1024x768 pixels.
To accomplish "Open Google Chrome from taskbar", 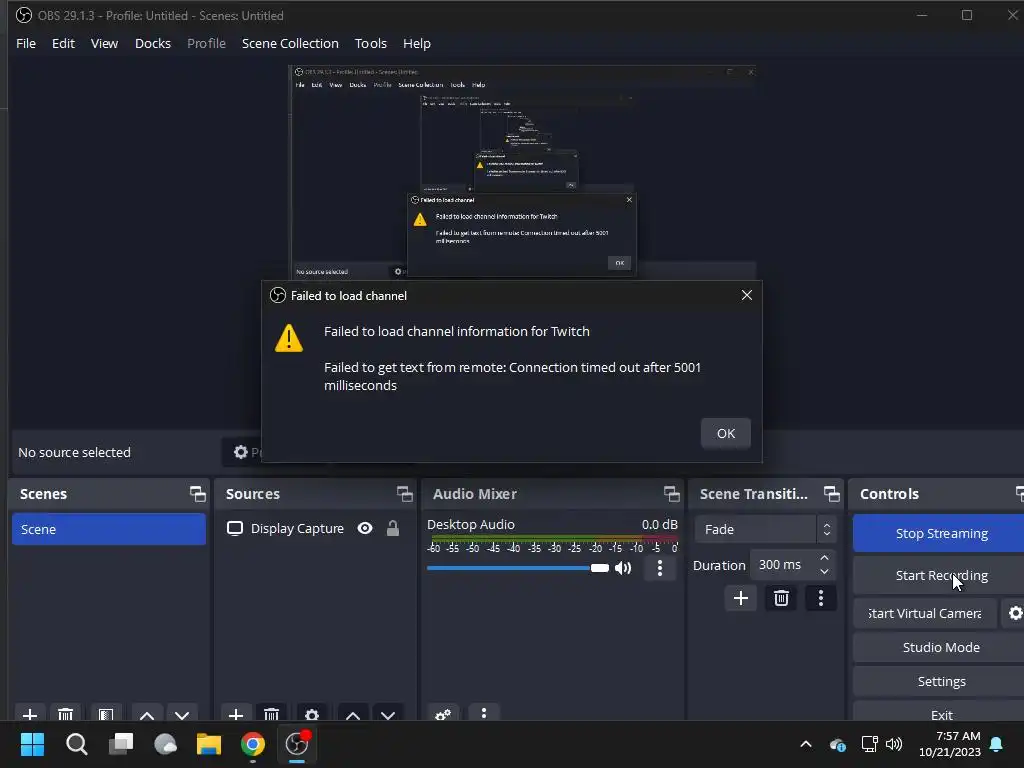I will point(253,744).
